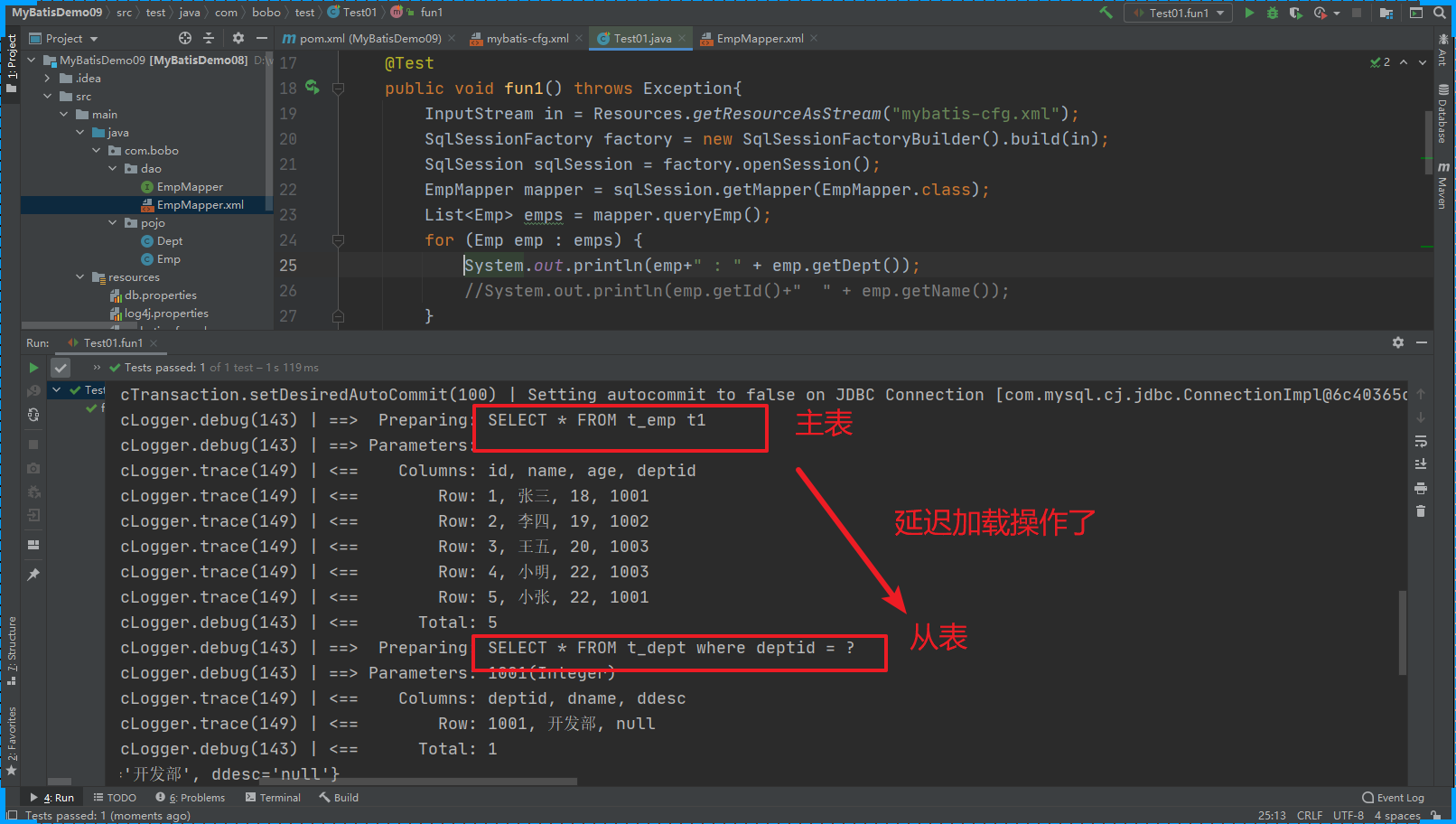Screen dimensions: 1456x824
Task: Open Event Log in status bar
Action: [1393, 798]
